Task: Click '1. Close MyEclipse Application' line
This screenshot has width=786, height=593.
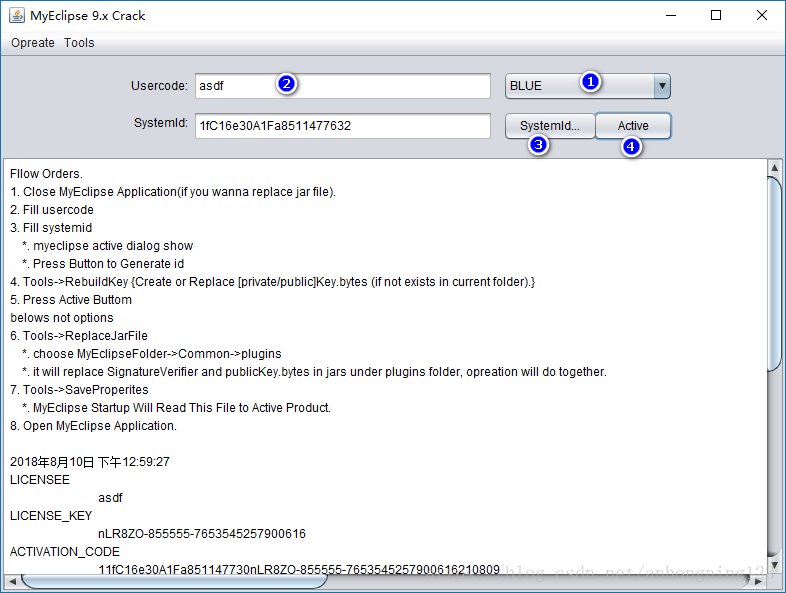Action: tap(173, 192)
